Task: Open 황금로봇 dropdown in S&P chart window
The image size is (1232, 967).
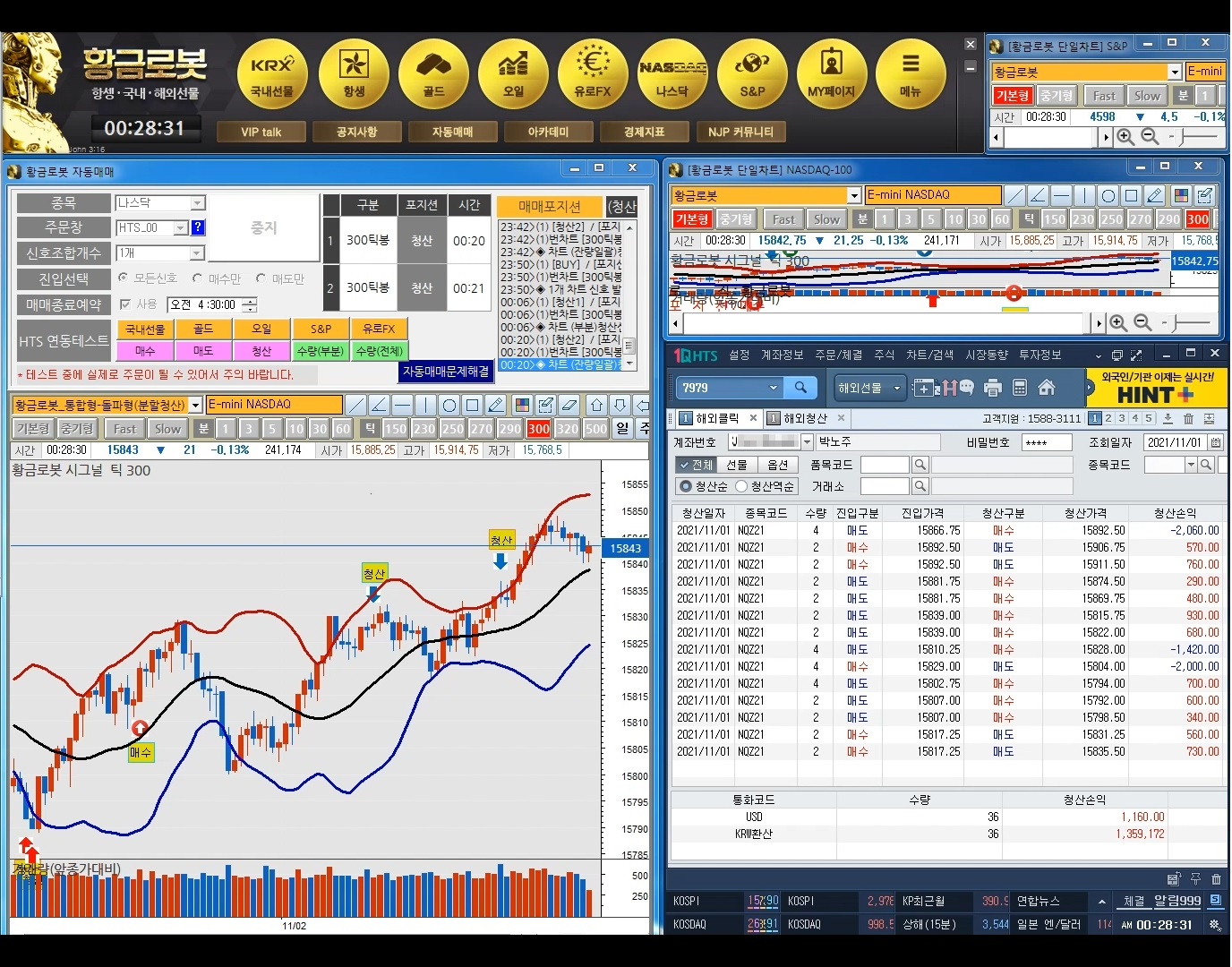Action: pyautogui.click(x=1175, y=72)
